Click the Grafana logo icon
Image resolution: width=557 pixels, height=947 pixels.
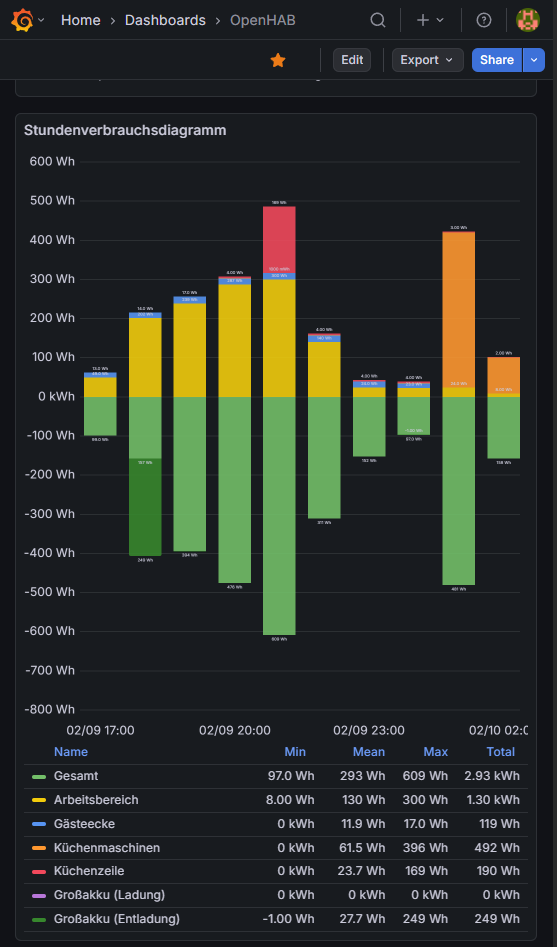(22, 20)
